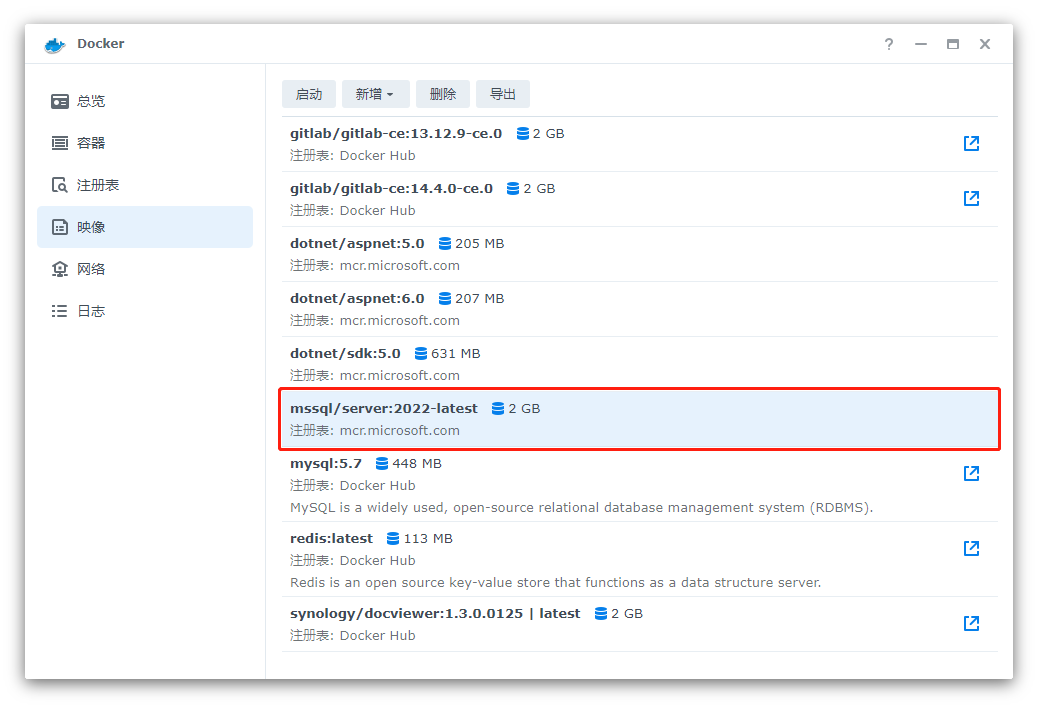The image size is (1051, 713).
Task: Select image mssql/server:2022-latest
Action: 639,419
